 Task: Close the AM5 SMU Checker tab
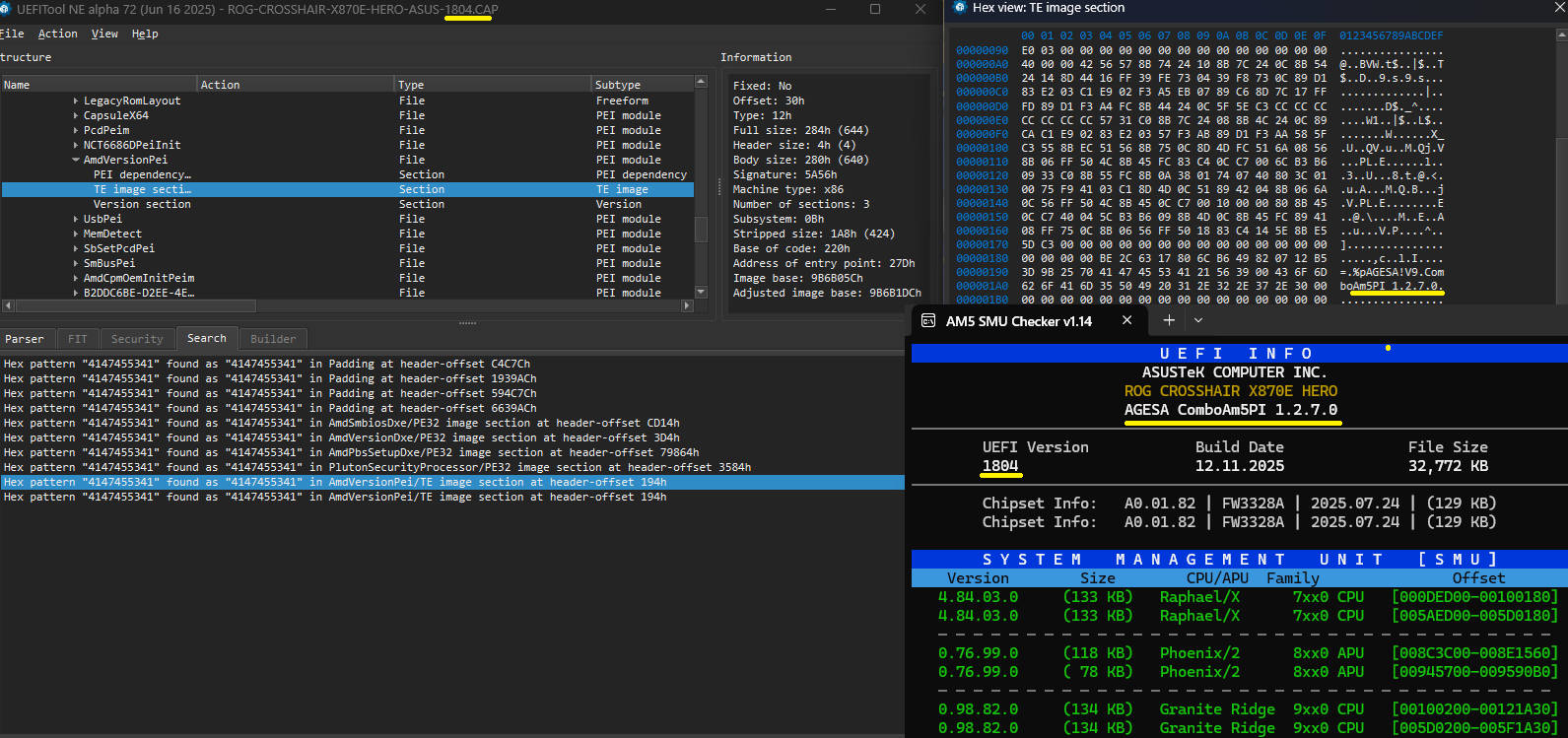pyautogui.click(x=1127, y=320)
